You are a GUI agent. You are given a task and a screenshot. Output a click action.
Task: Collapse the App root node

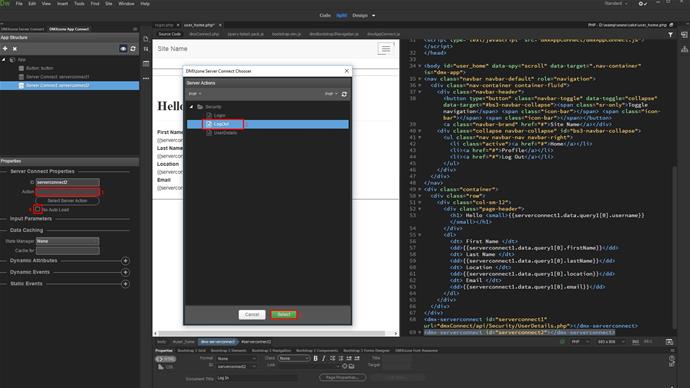click(4, 59)
